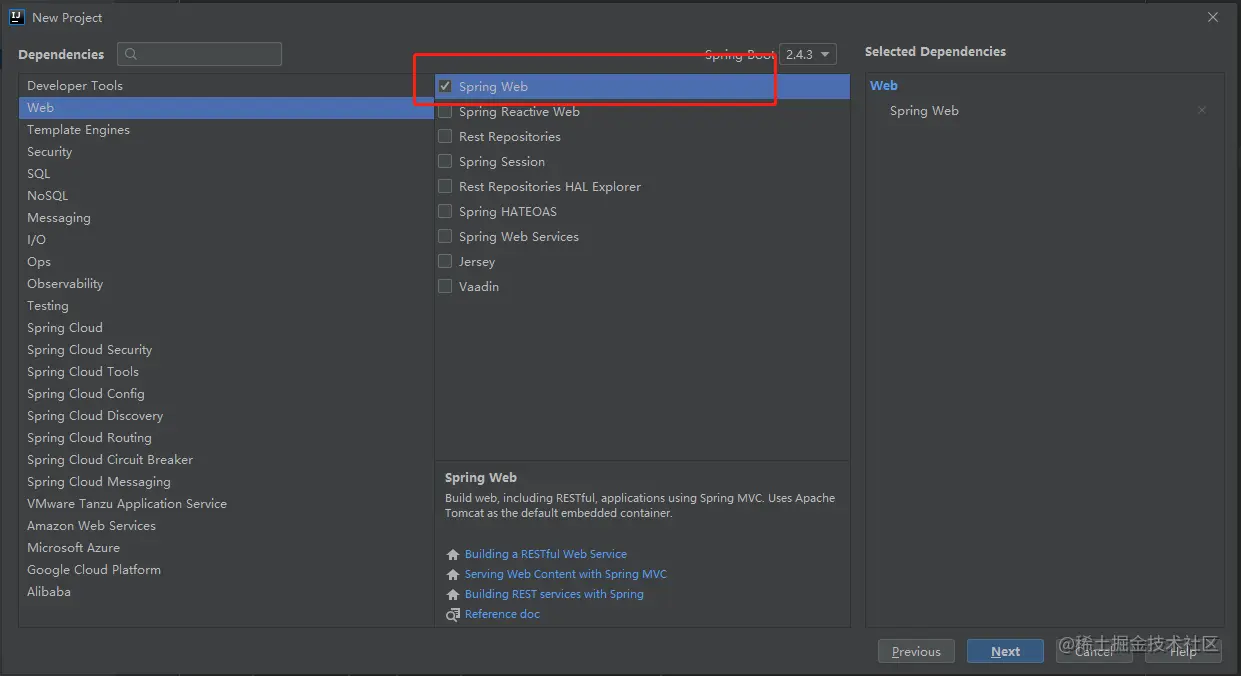Click the search magnifier icon in Dependencies
This screenshot has height=676, width=1241.
click(x=131, y=54)
